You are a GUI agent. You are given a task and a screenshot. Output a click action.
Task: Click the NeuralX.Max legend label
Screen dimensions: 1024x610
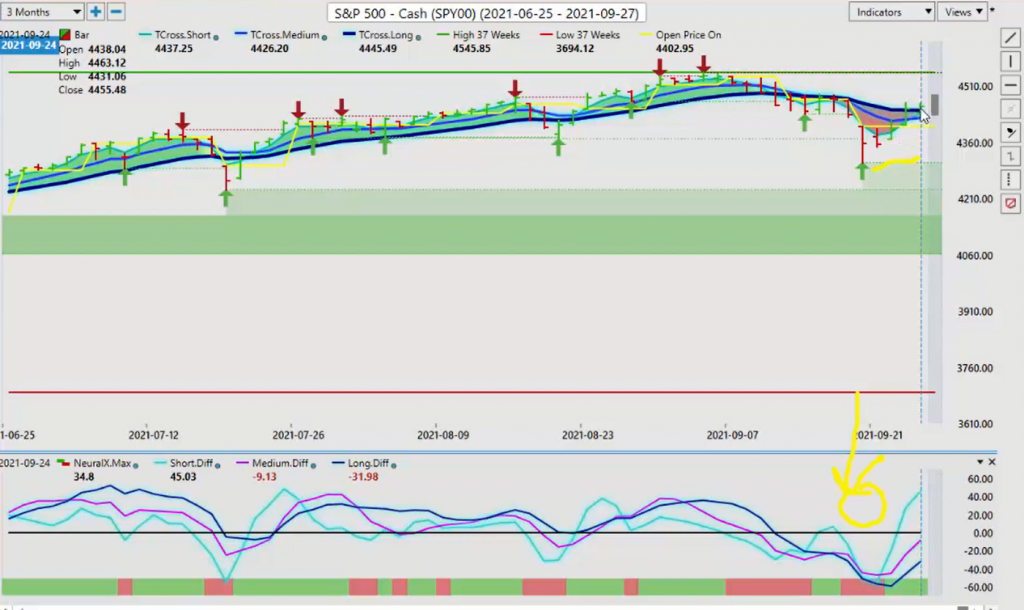[x=103, y=463]
